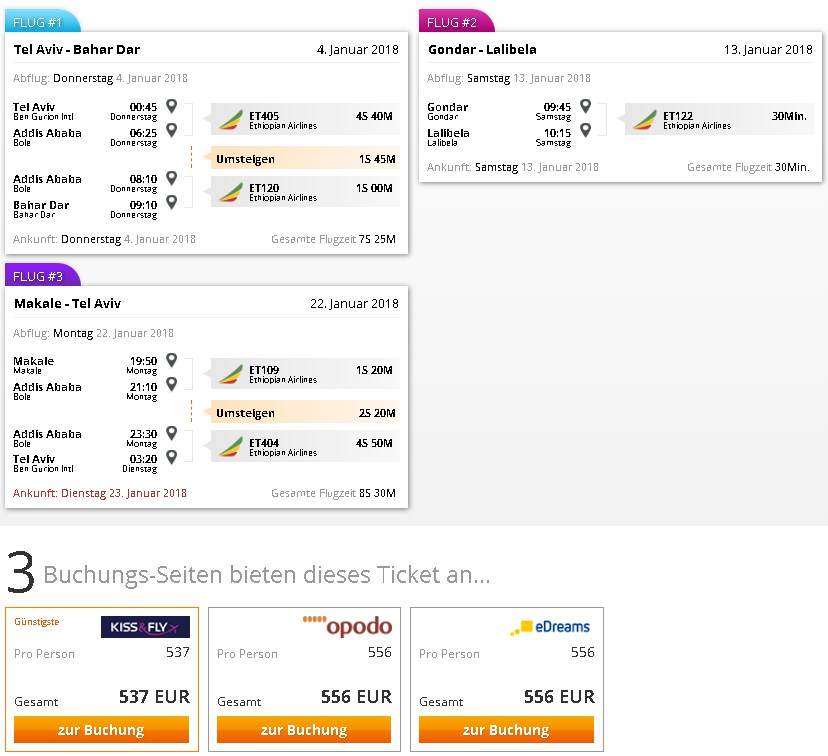
Task: Click the location pin next to Gondar 09:45
Action: (x=586, y=106)
